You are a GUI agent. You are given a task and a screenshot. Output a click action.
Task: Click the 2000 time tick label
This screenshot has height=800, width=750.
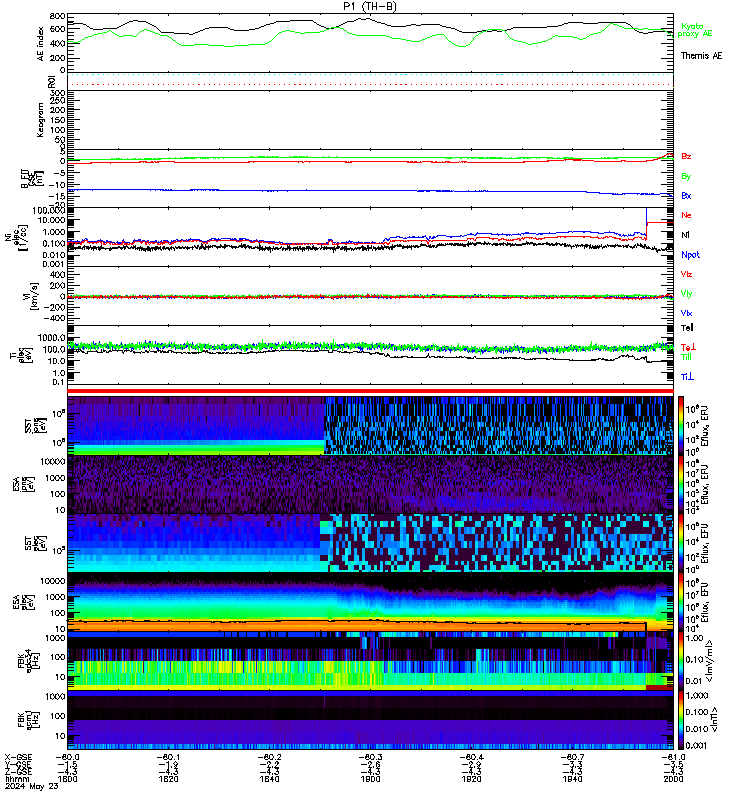coord(673,779)
